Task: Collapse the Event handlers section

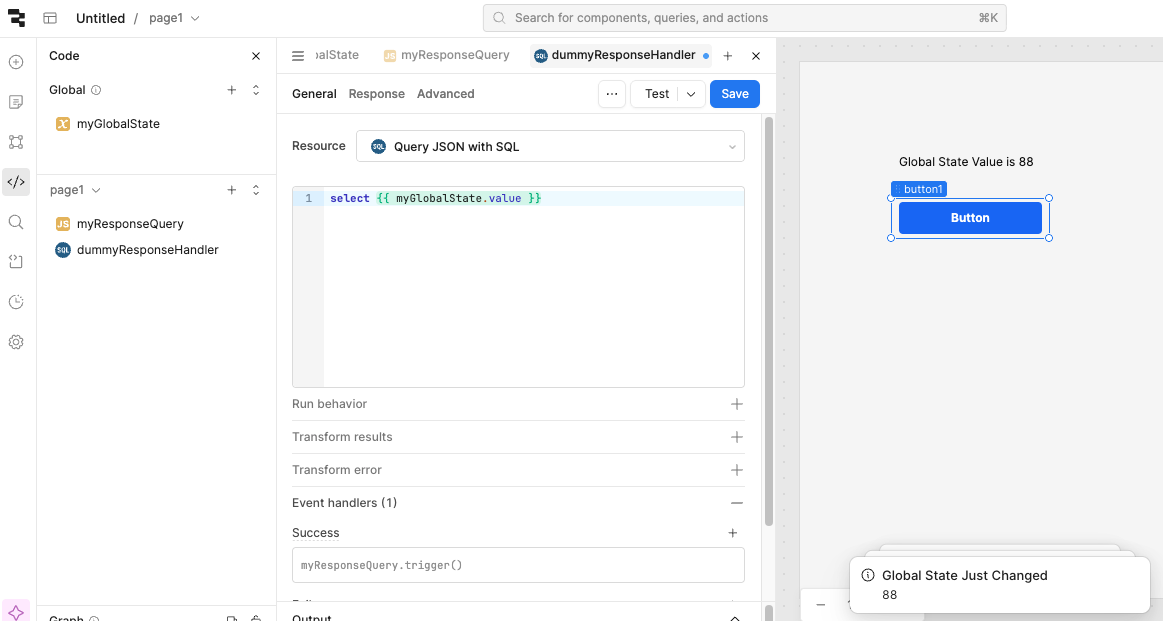Action: [x=737, y=503]
